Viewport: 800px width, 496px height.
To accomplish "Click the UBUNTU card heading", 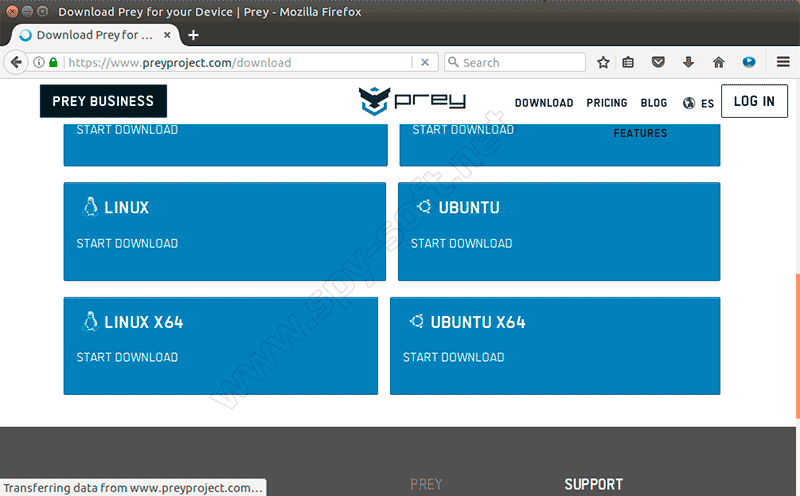I will (469, 208).
